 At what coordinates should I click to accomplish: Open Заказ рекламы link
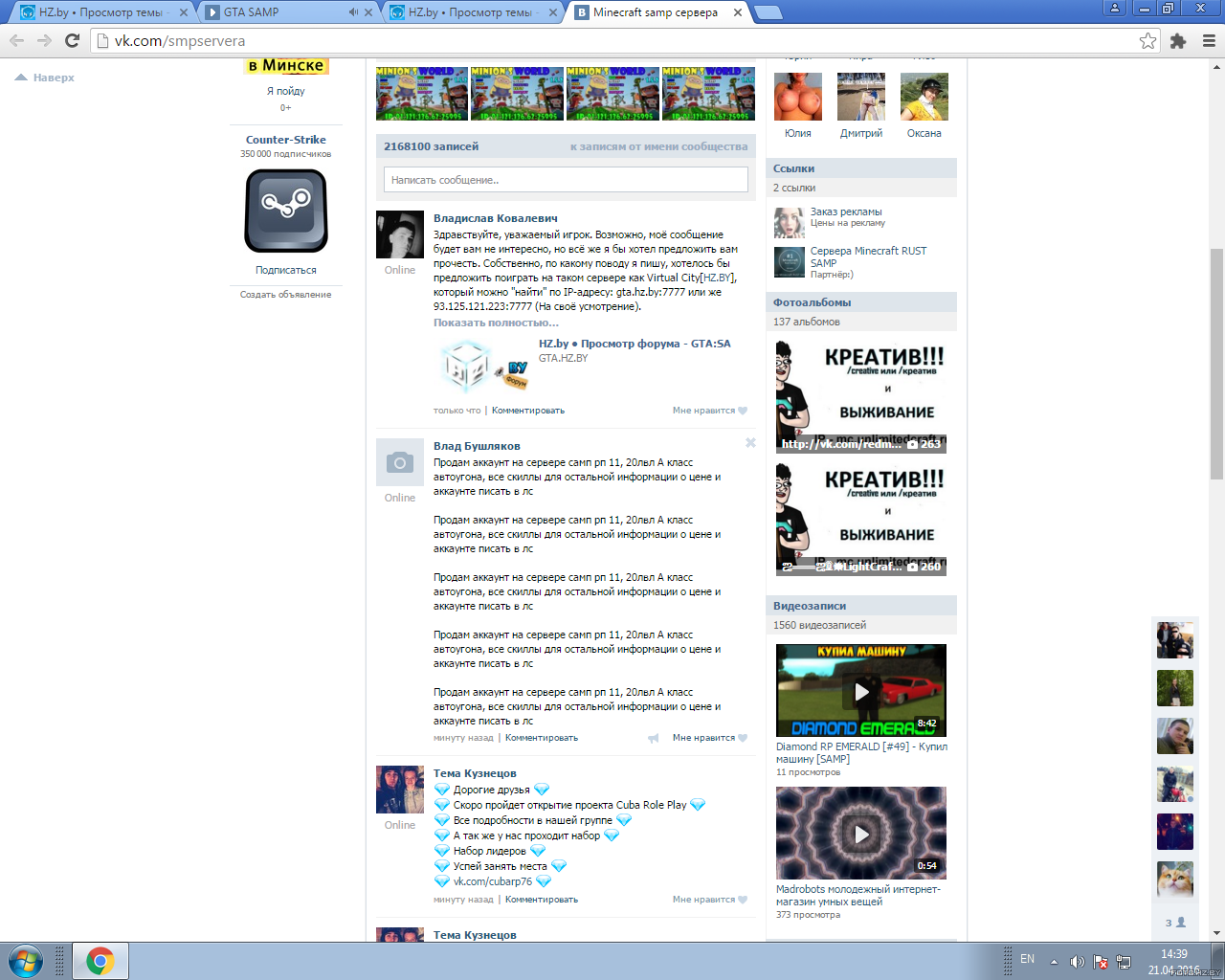(x=846, y=212)
